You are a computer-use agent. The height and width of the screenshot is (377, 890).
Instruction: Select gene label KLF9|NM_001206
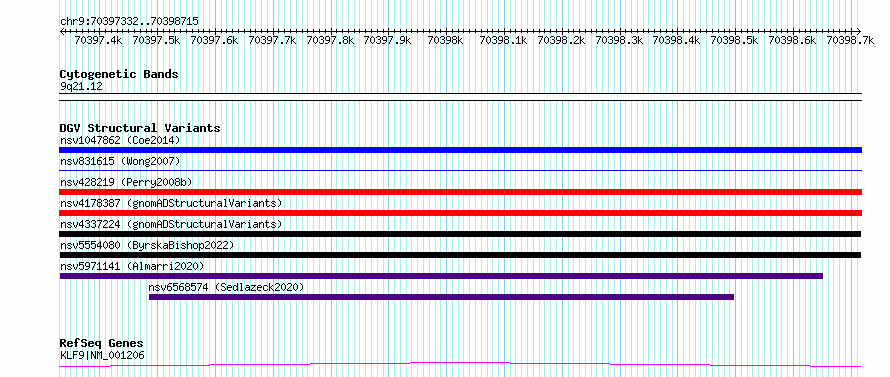102,356
